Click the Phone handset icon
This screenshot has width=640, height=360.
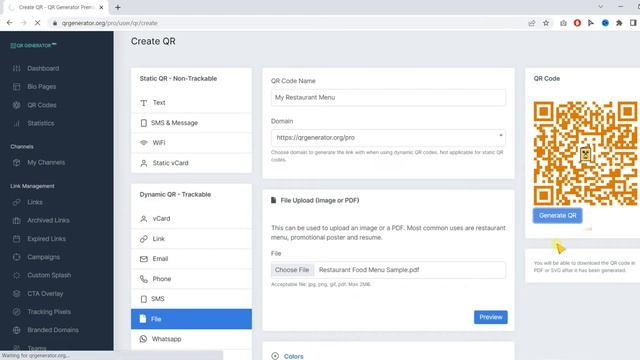click(144, 279)
